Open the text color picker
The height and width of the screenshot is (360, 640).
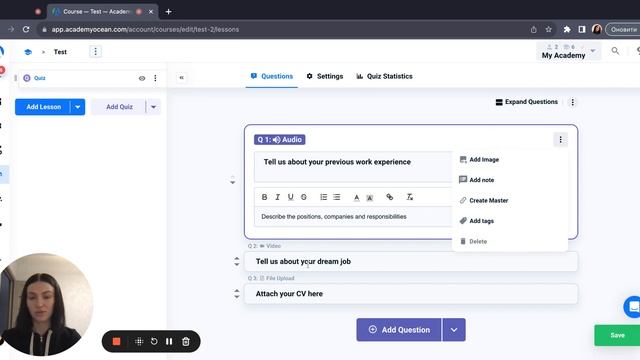point(357,198)
